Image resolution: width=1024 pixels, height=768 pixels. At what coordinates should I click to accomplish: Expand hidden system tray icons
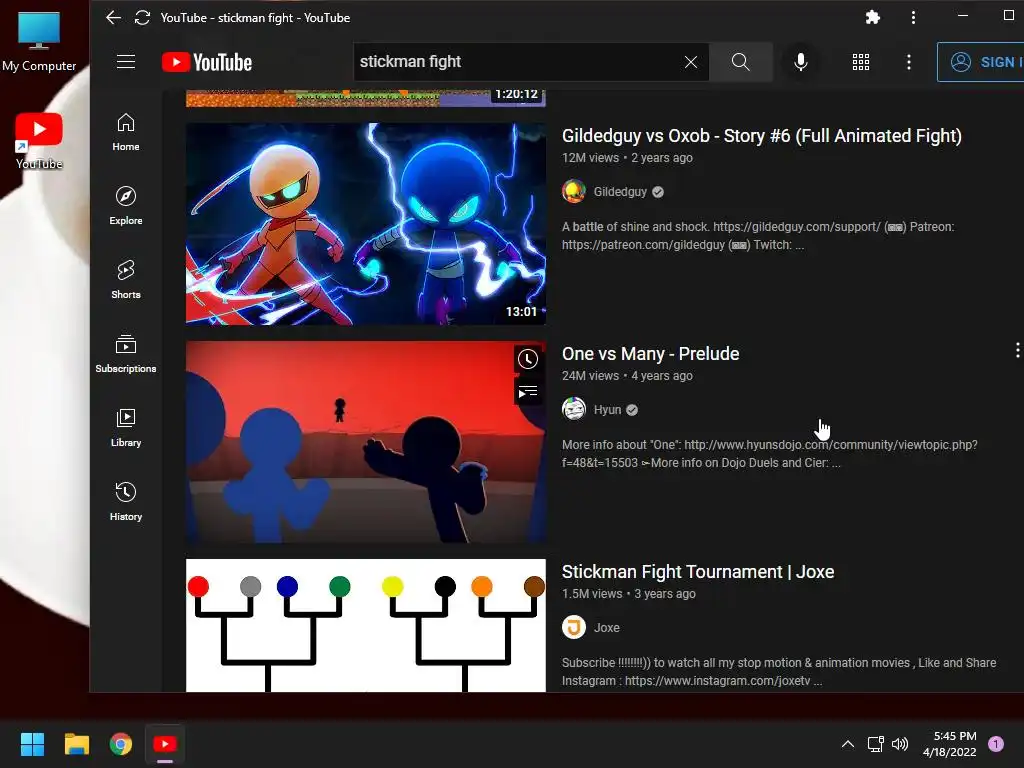point(848,744)
